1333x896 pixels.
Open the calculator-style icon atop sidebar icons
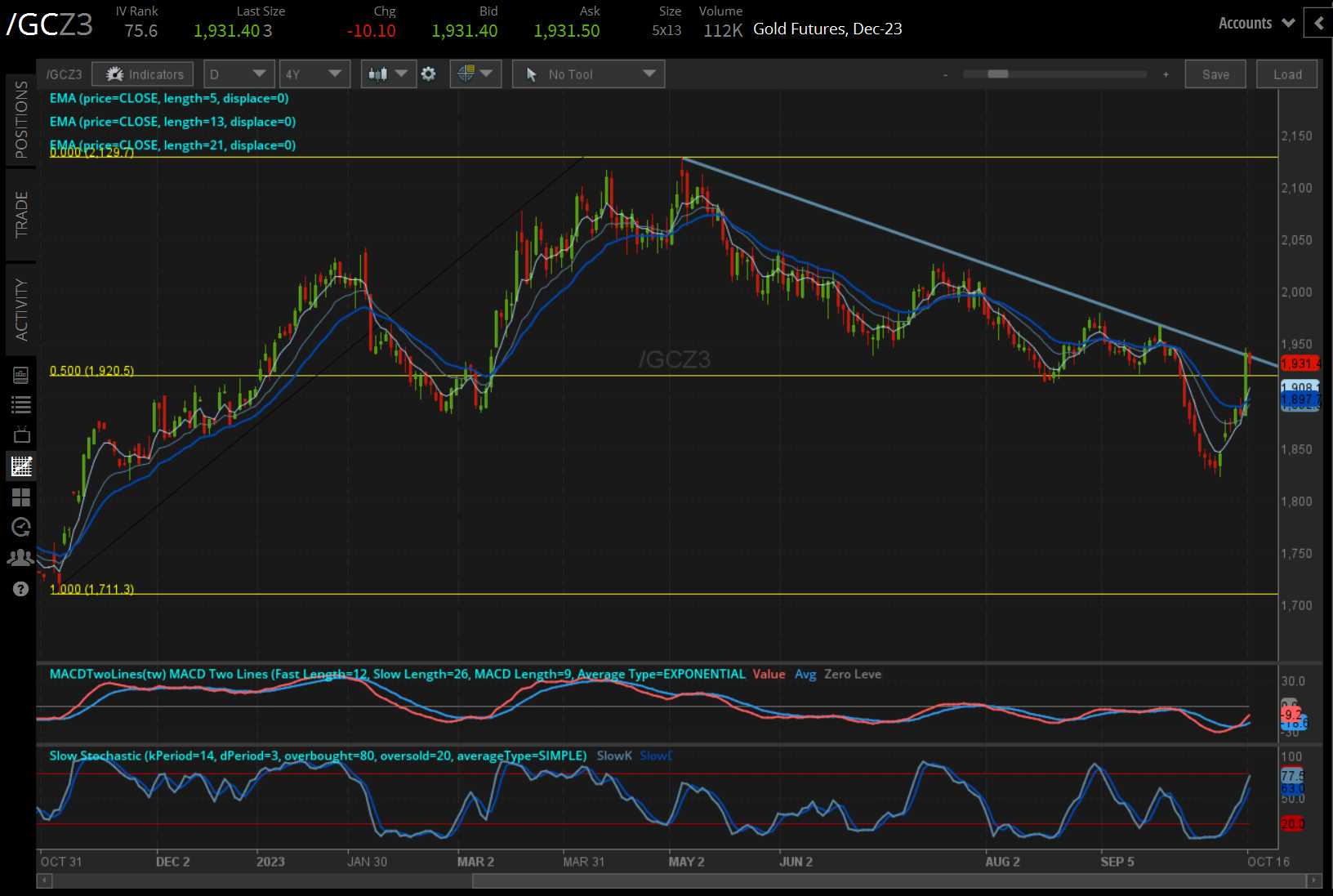click(21, 375)
